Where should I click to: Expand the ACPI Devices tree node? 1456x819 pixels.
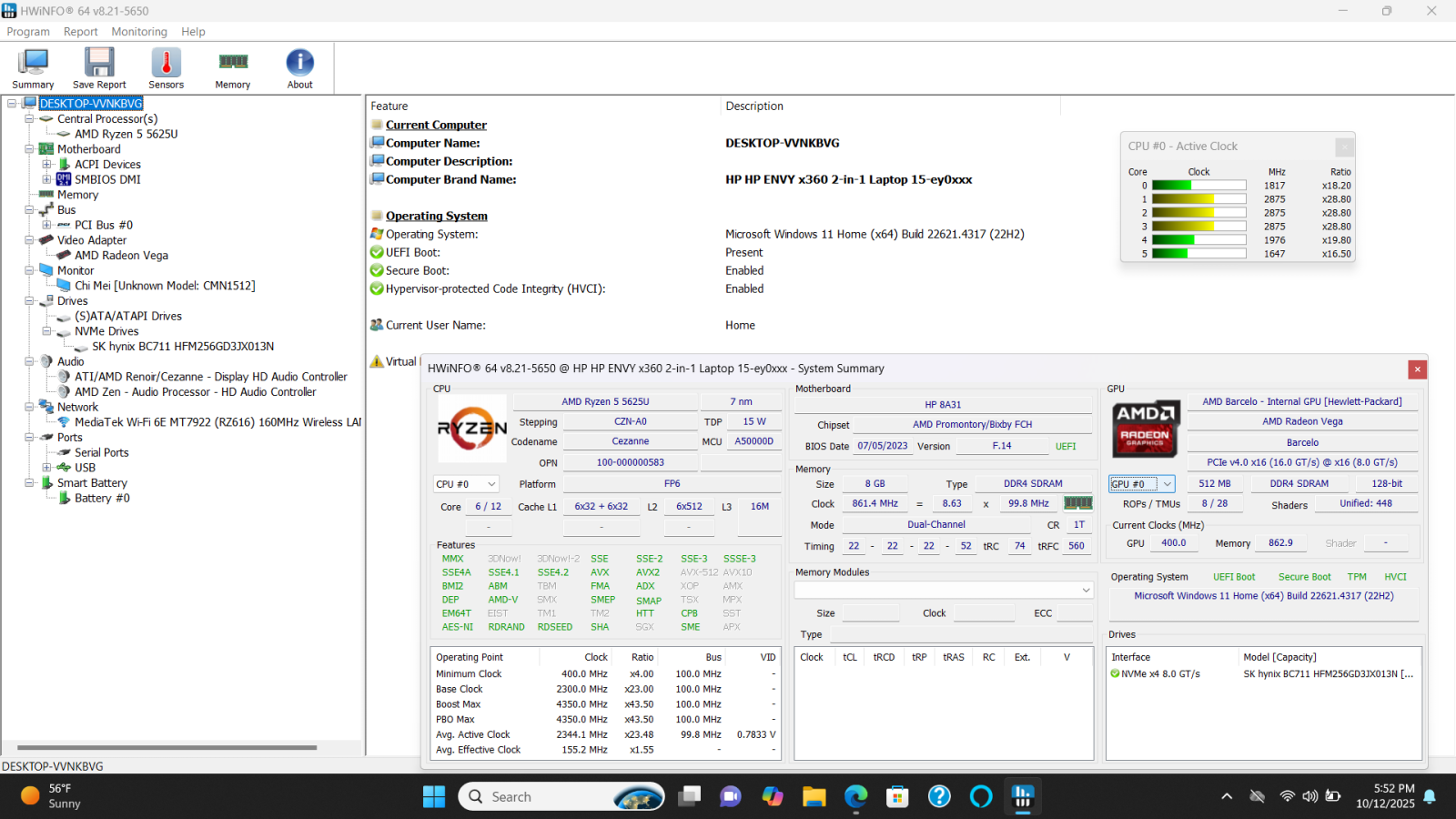pos(46,165)
